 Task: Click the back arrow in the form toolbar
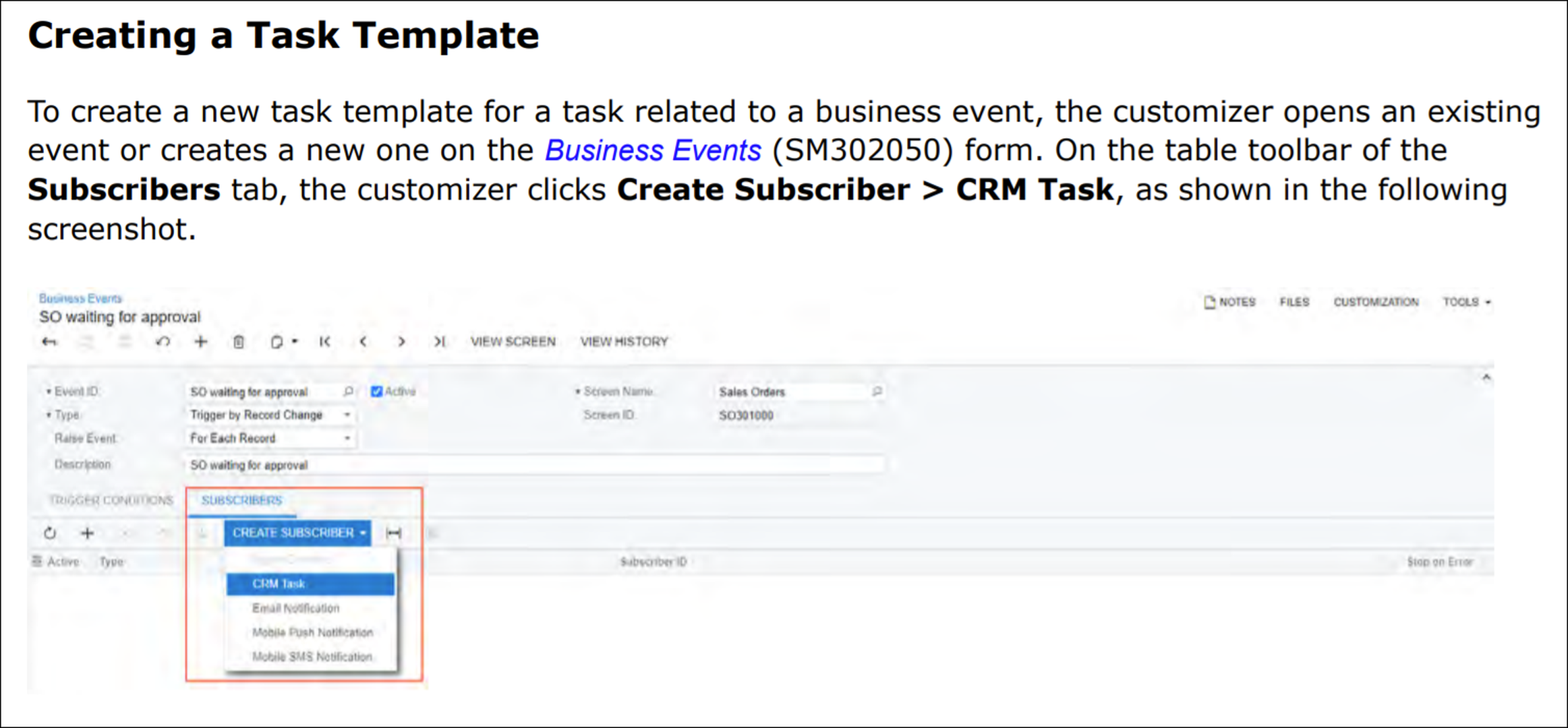[49, 342]
